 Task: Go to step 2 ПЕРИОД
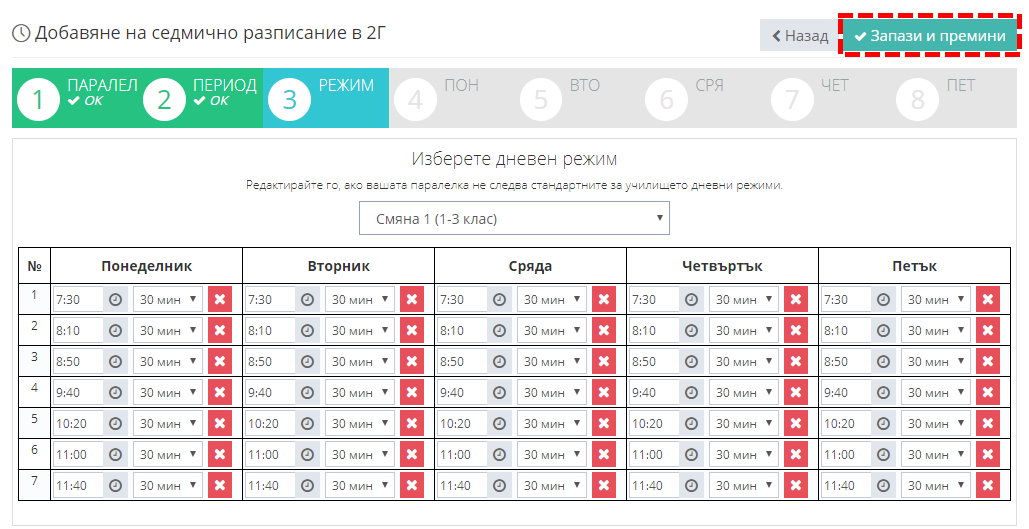point(200,98)
